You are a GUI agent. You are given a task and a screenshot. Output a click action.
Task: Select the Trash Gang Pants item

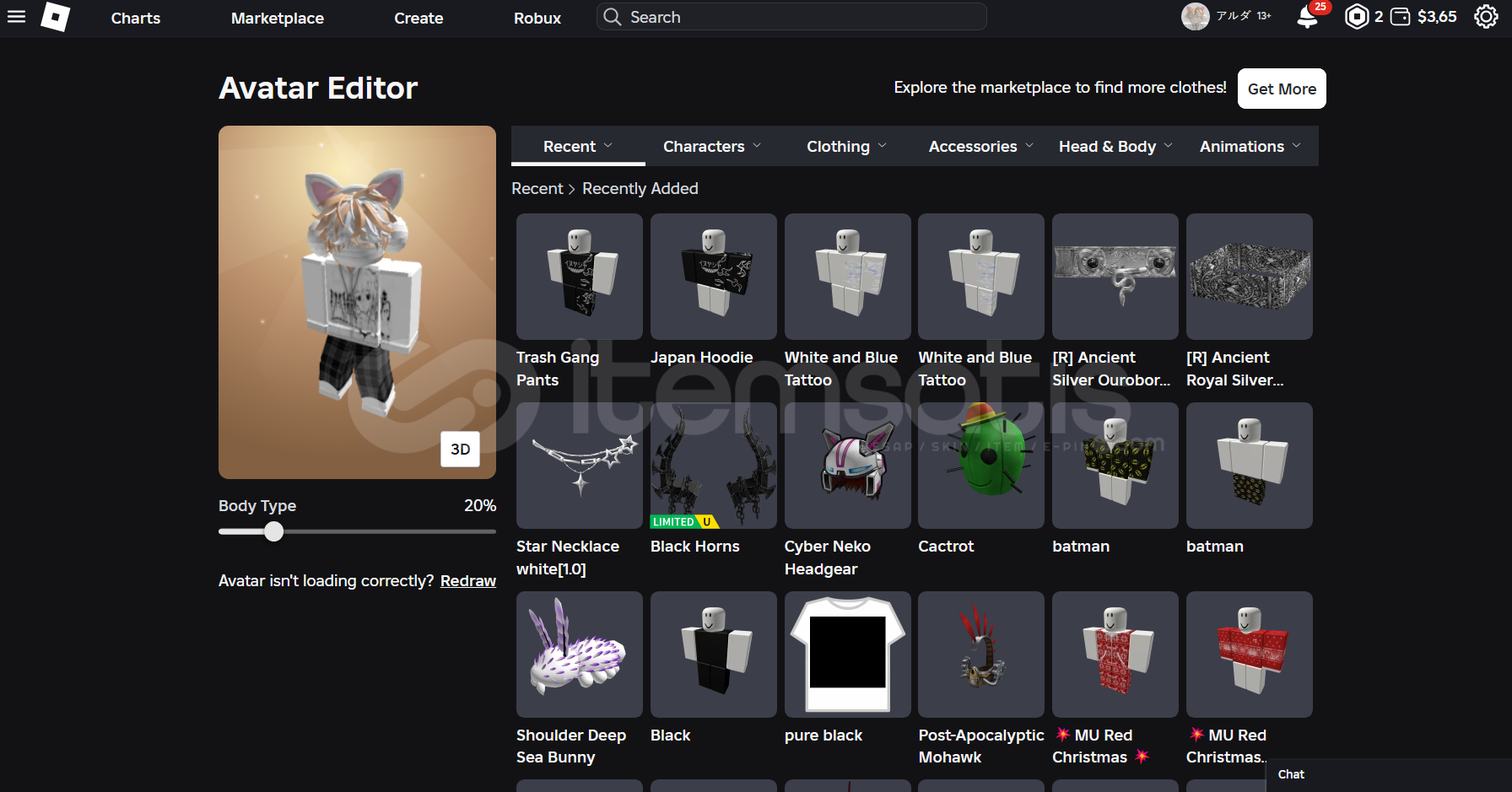pyautogui.click(x=580, y=277)
